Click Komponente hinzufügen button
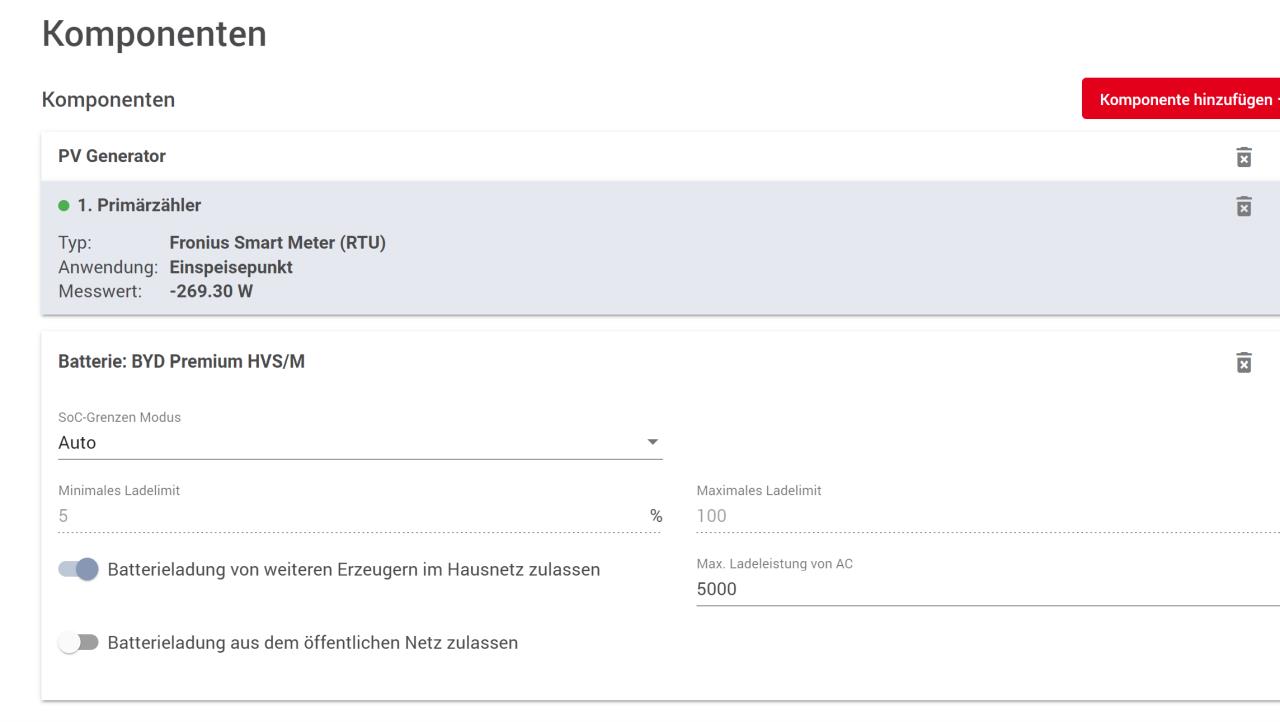The width and height of the screenshot is (1280, 722). tap(1181, 99)
